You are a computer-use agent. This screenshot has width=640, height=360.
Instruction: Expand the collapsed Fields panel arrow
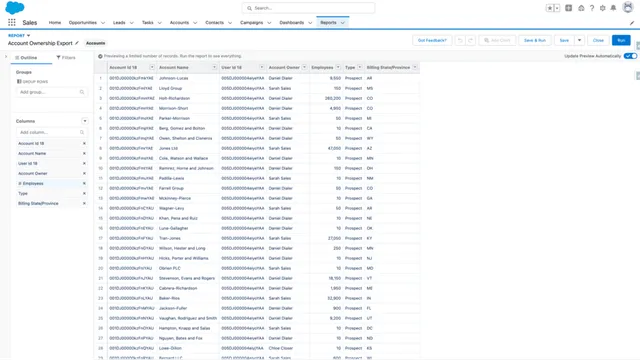coord(6,57)
